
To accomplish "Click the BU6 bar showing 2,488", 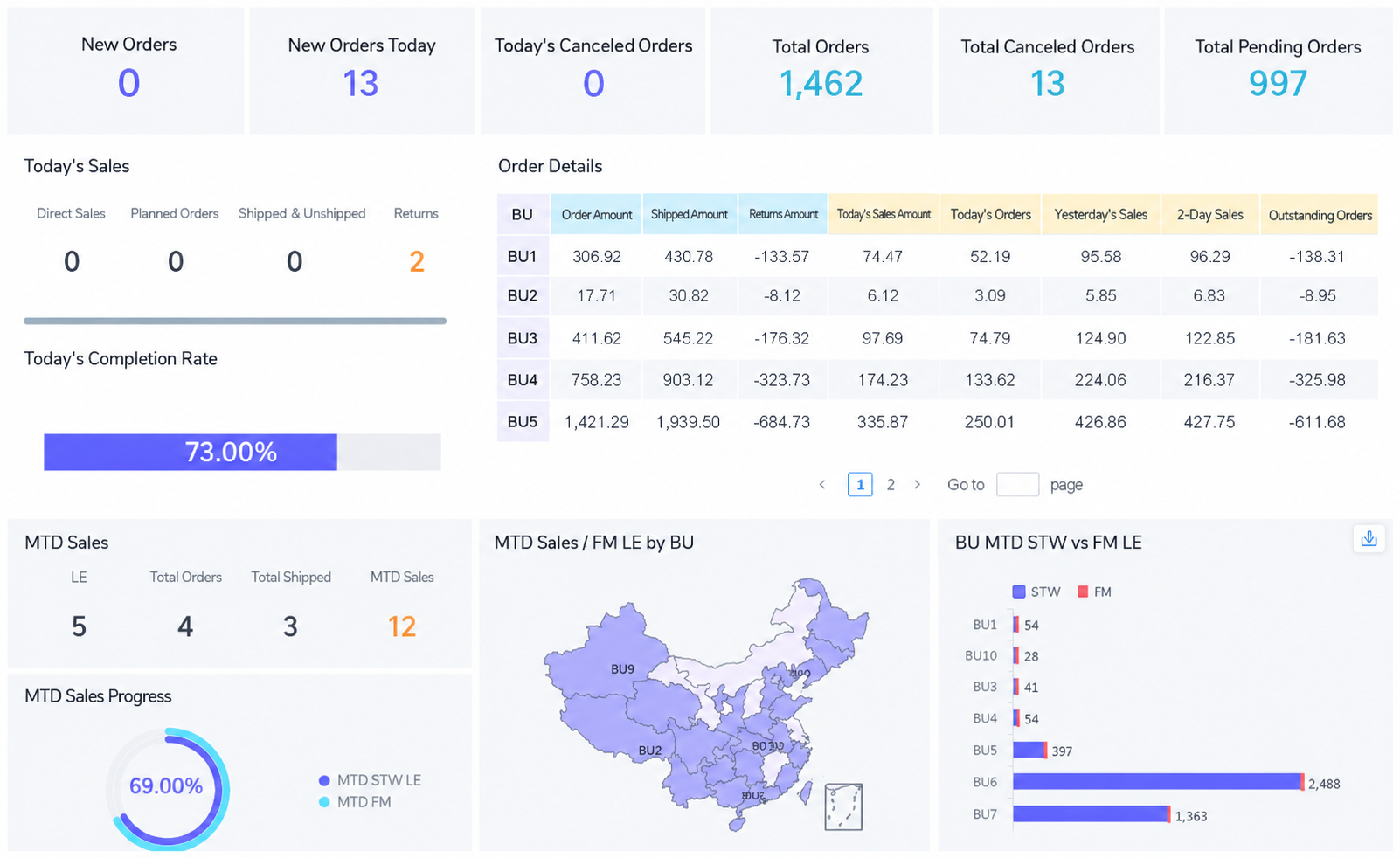I will 1158,782.
